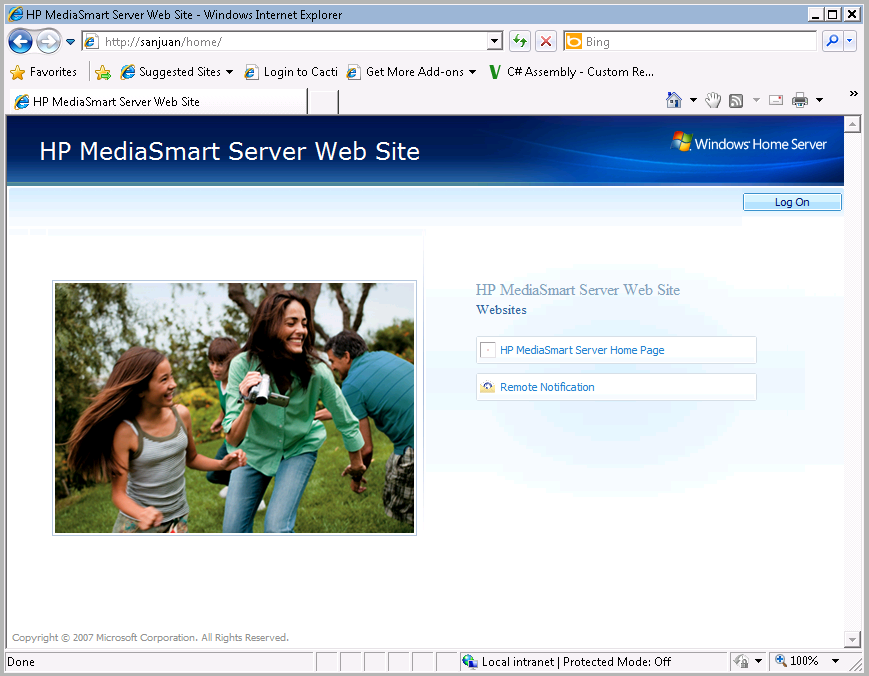Click the Local intranet Protected Mode status text
This screenshot has width=869, height=676.
[x=576, y=662]
